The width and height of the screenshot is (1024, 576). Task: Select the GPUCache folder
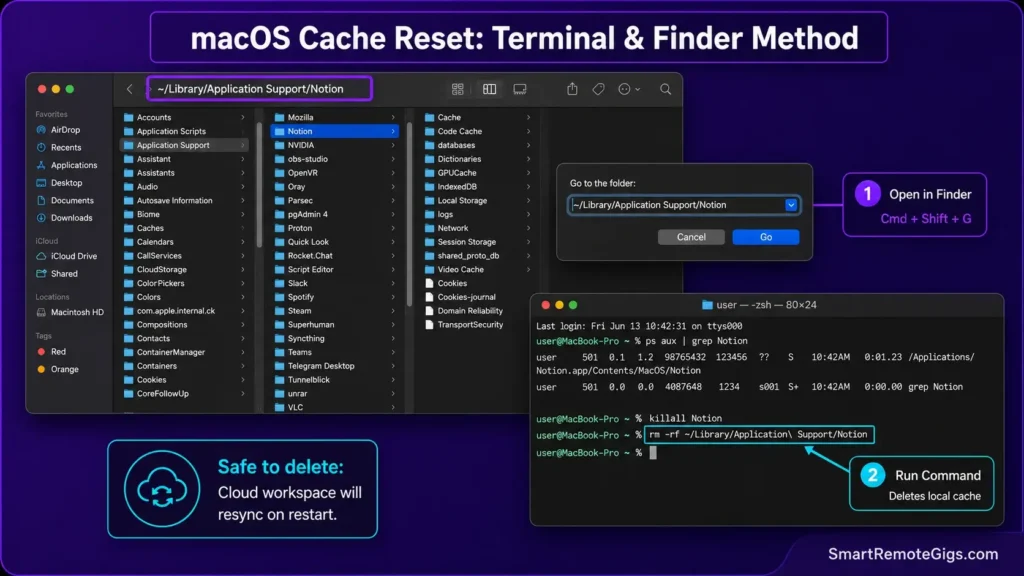point(477,173)
